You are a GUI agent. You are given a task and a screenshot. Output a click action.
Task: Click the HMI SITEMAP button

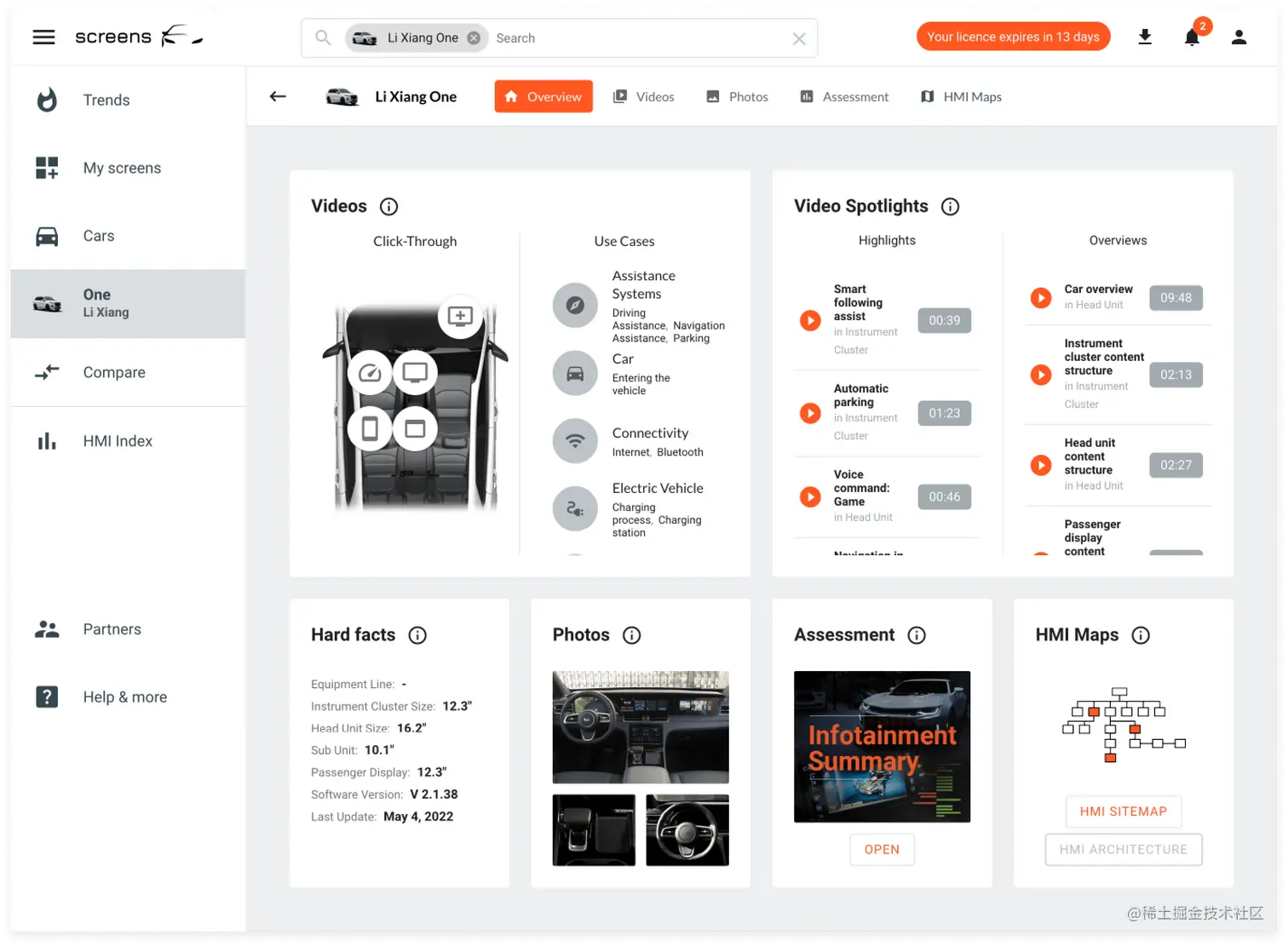(x=1123, y=811)
